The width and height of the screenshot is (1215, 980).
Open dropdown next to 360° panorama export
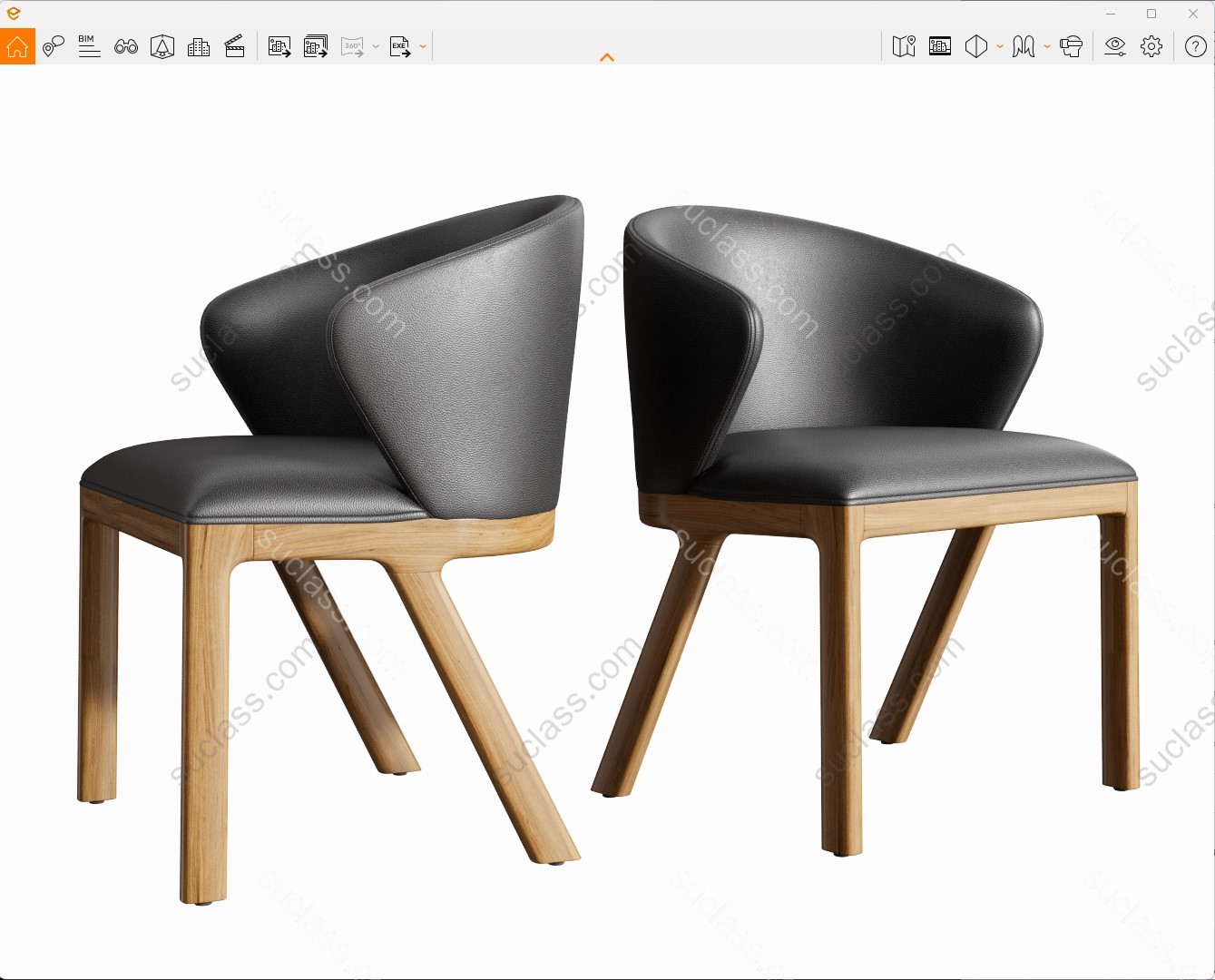coord(376,46)
